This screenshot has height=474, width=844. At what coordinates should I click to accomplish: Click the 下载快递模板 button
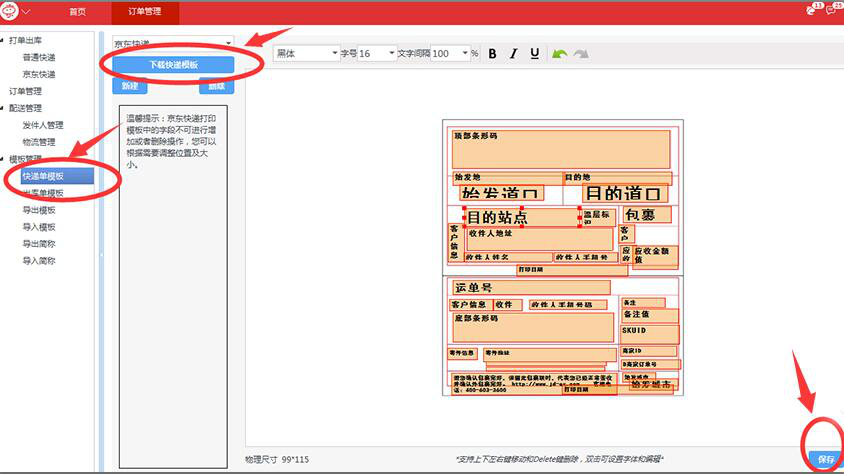(173, 65)
